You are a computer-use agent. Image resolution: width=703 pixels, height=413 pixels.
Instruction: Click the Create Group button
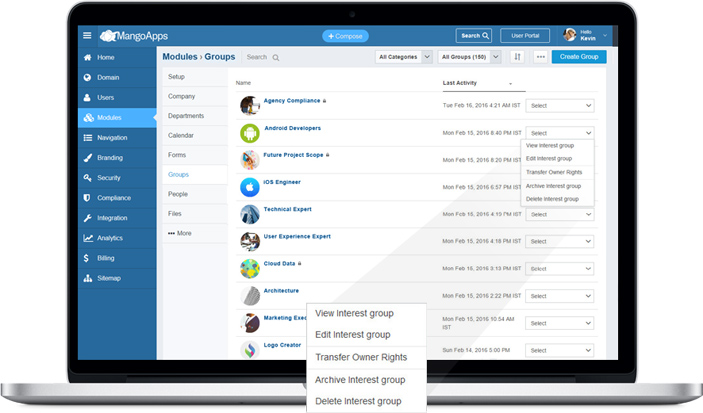point(579,57)
